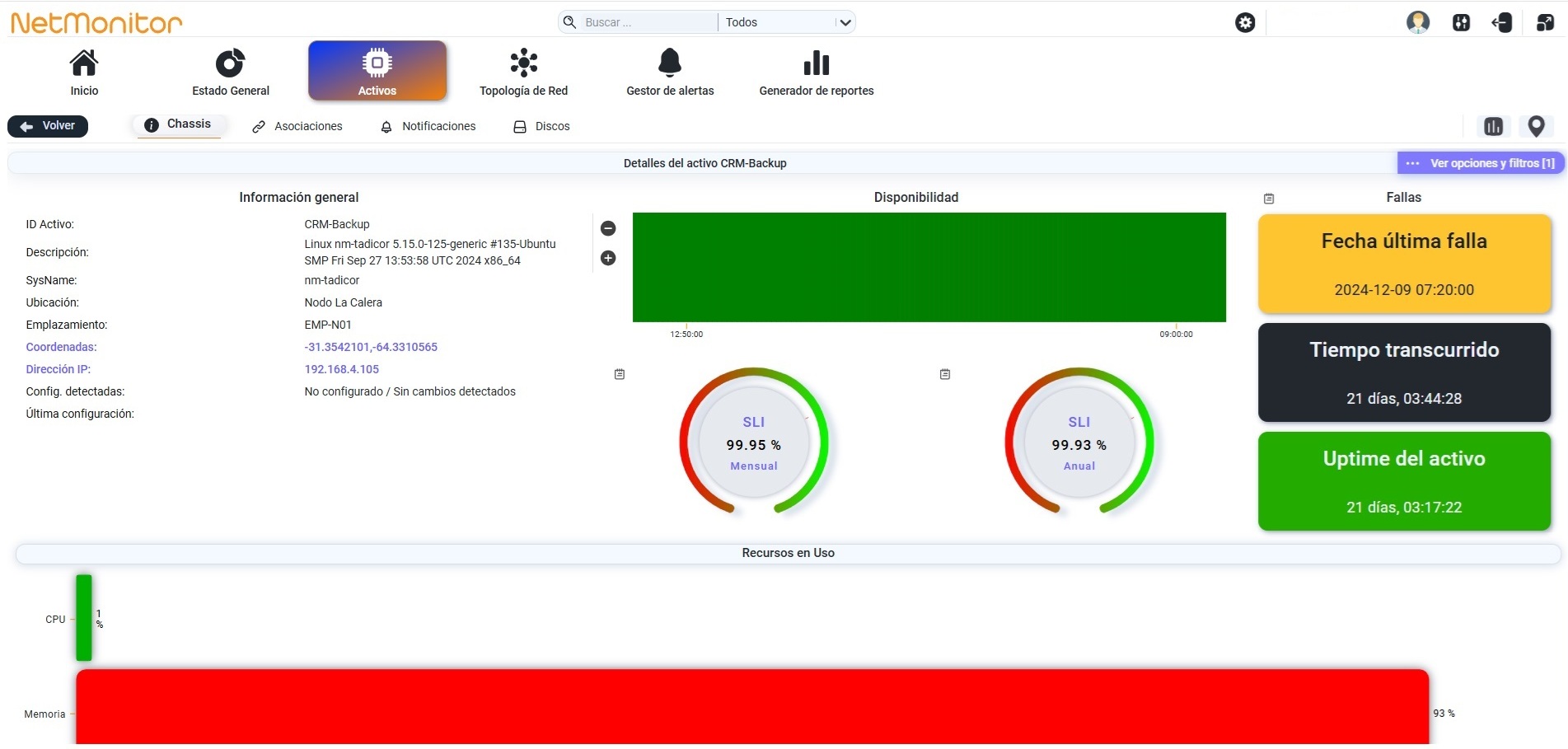Open the Inicio home icon
1568x749 pixels.
point(84,63)
